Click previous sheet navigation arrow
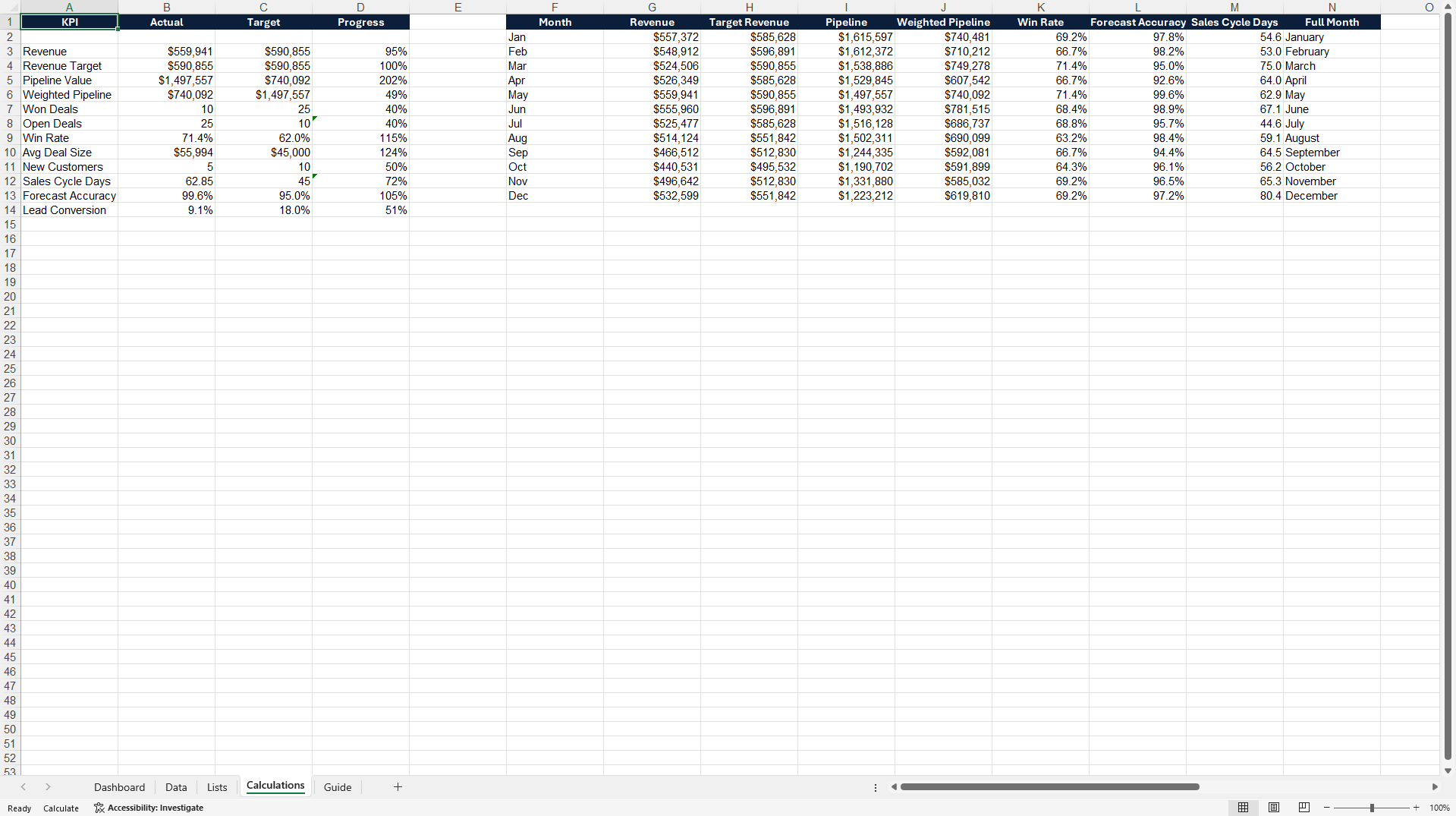This screenshot has height=816, width=1456. [x=24, y=787]
